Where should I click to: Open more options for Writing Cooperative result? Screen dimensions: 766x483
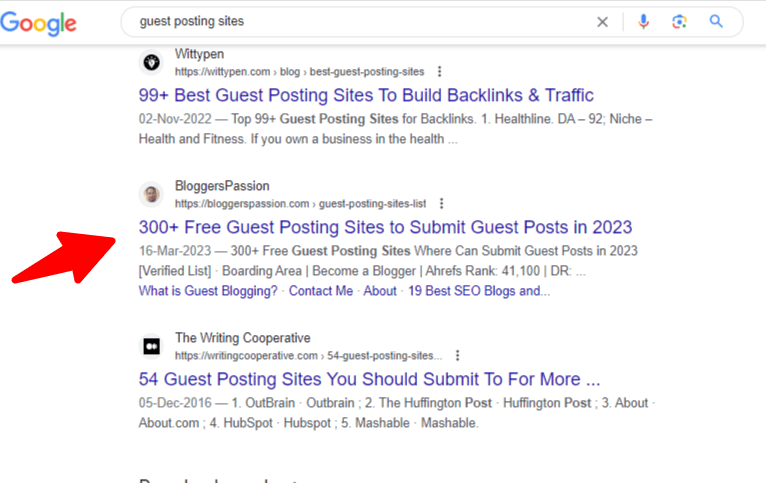457,355
